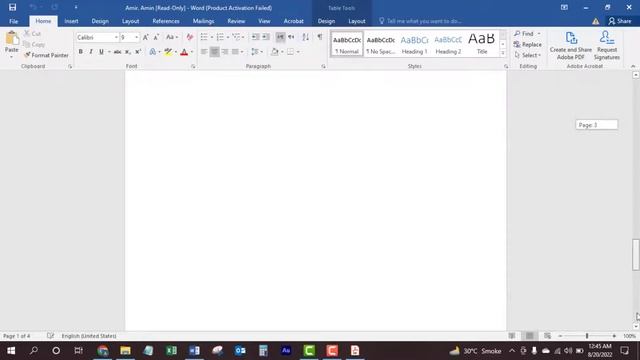Align text to the right

click(x=225, y=52)
